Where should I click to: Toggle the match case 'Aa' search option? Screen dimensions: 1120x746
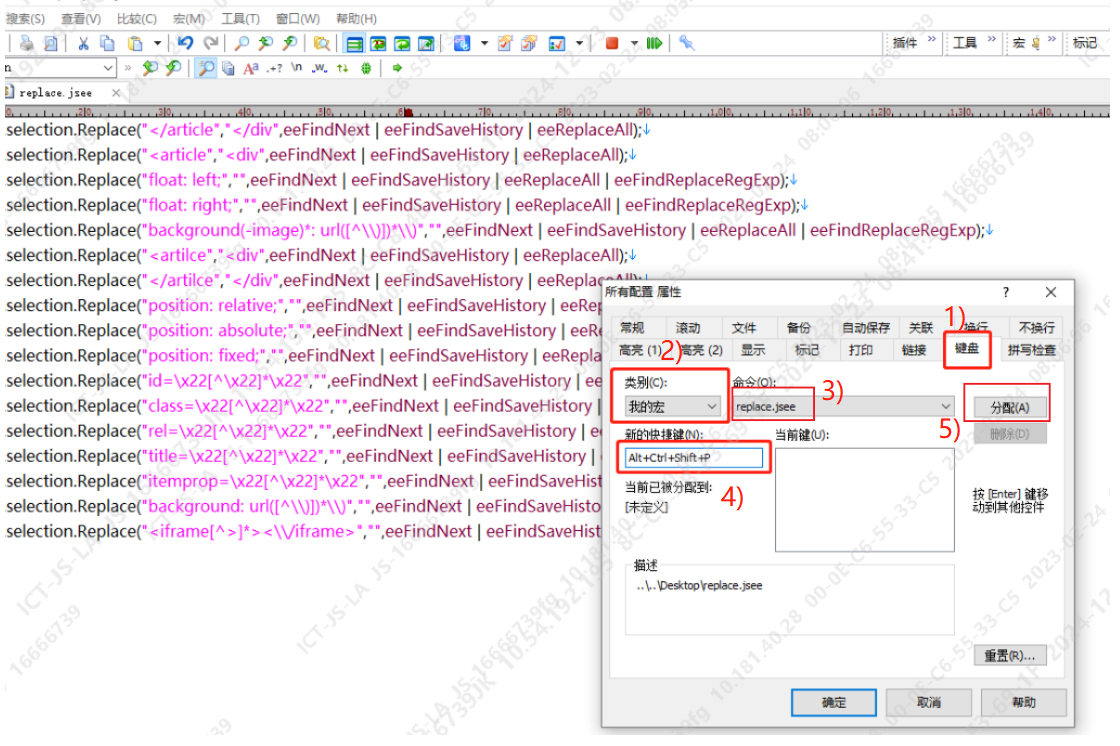pos(250,68)
